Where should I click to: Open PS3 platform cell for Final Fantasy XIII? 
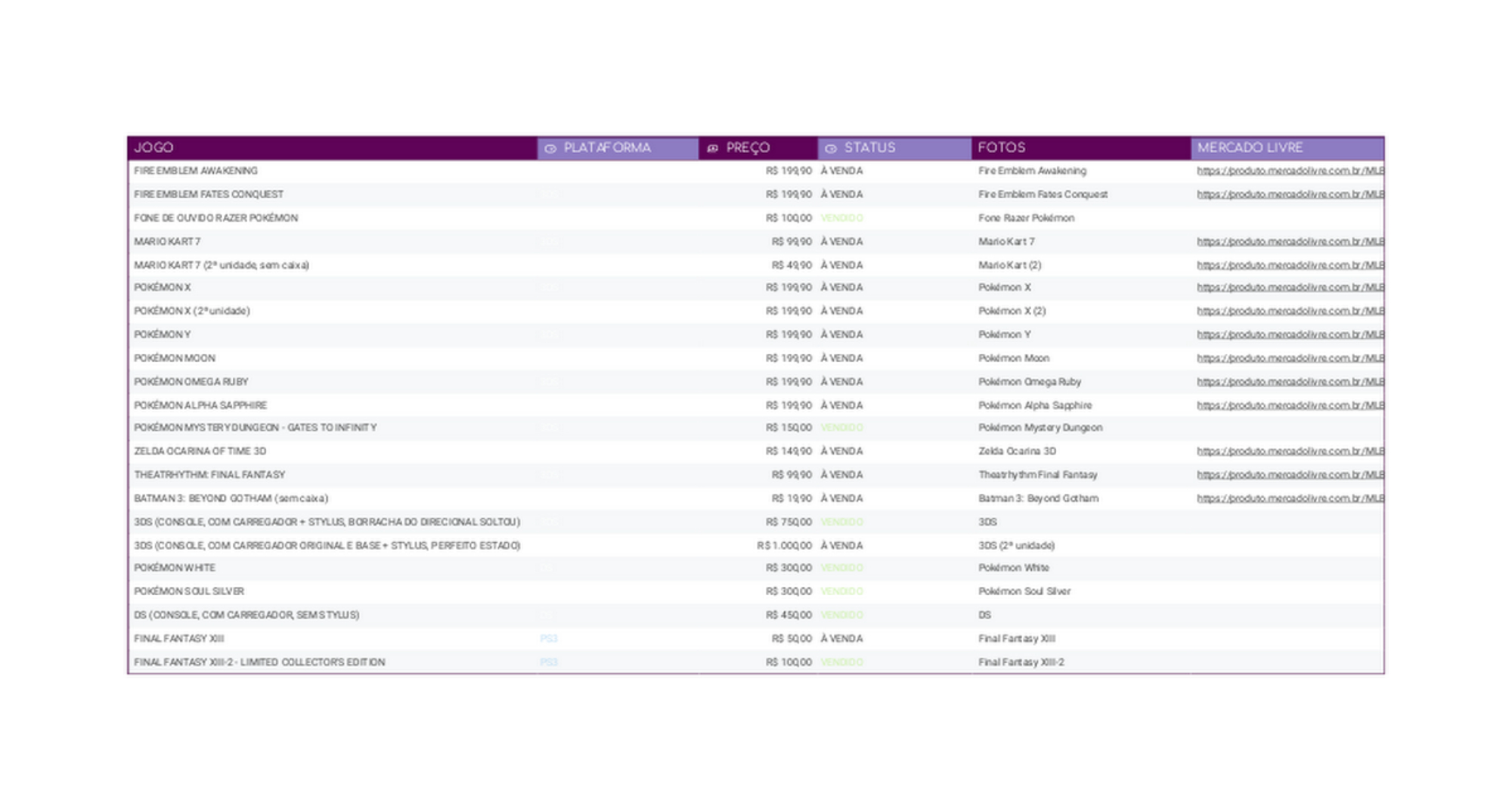[549, 639]
